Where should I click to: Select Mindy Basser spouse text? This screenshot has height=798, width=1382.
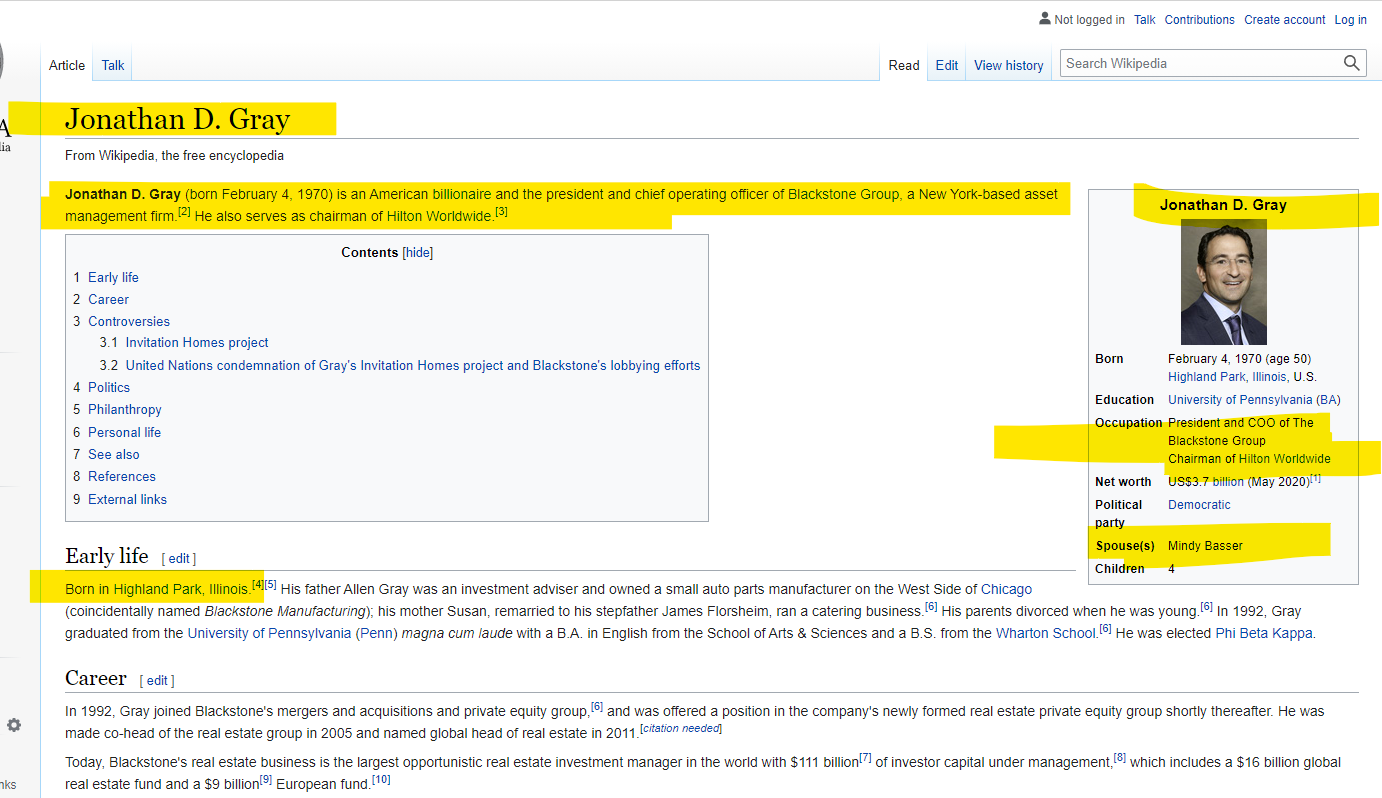[x=1206, y=546]
